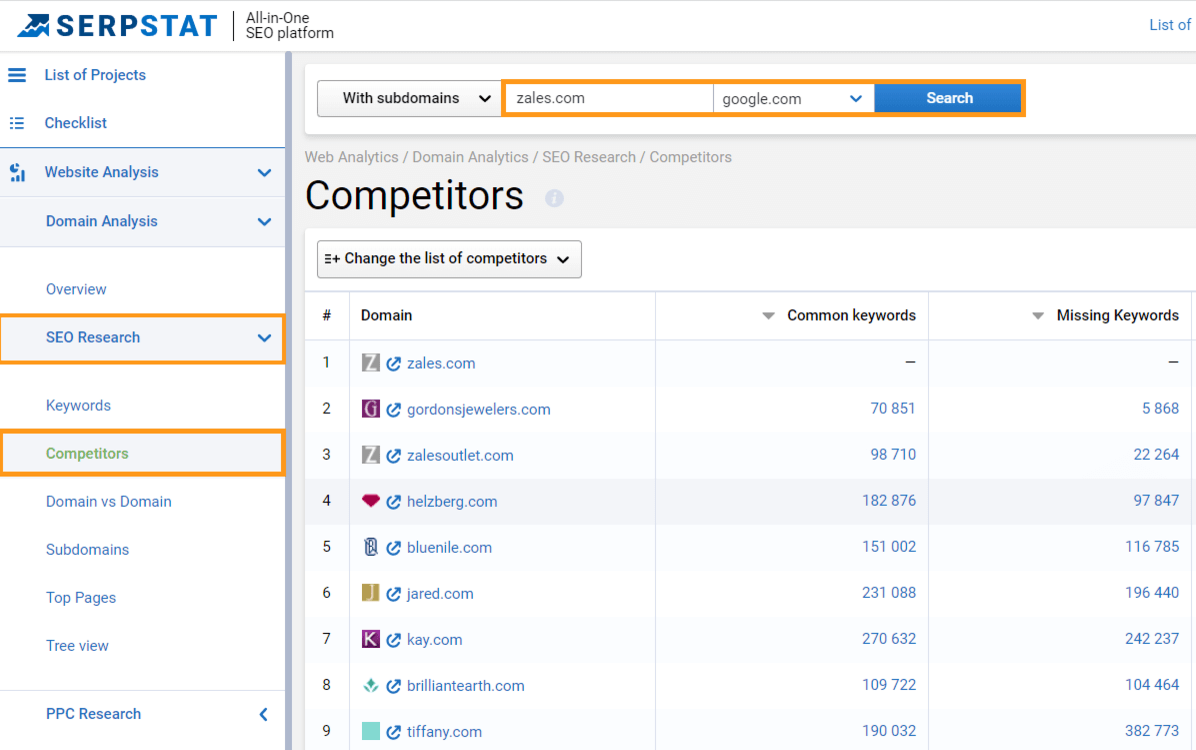Select Domain vs Domain in sidebar
Screen dimensions: 1196x750
tap(109, 501)
